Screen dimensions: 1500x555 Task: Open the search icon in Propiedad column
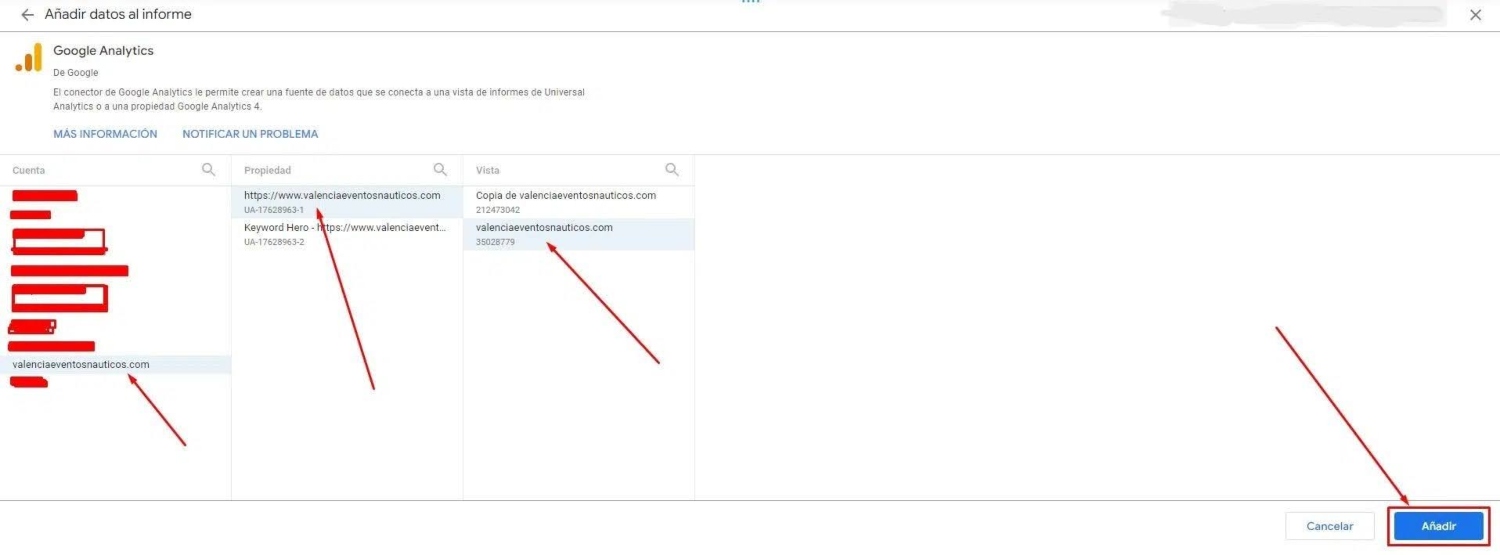click(440, 170)
